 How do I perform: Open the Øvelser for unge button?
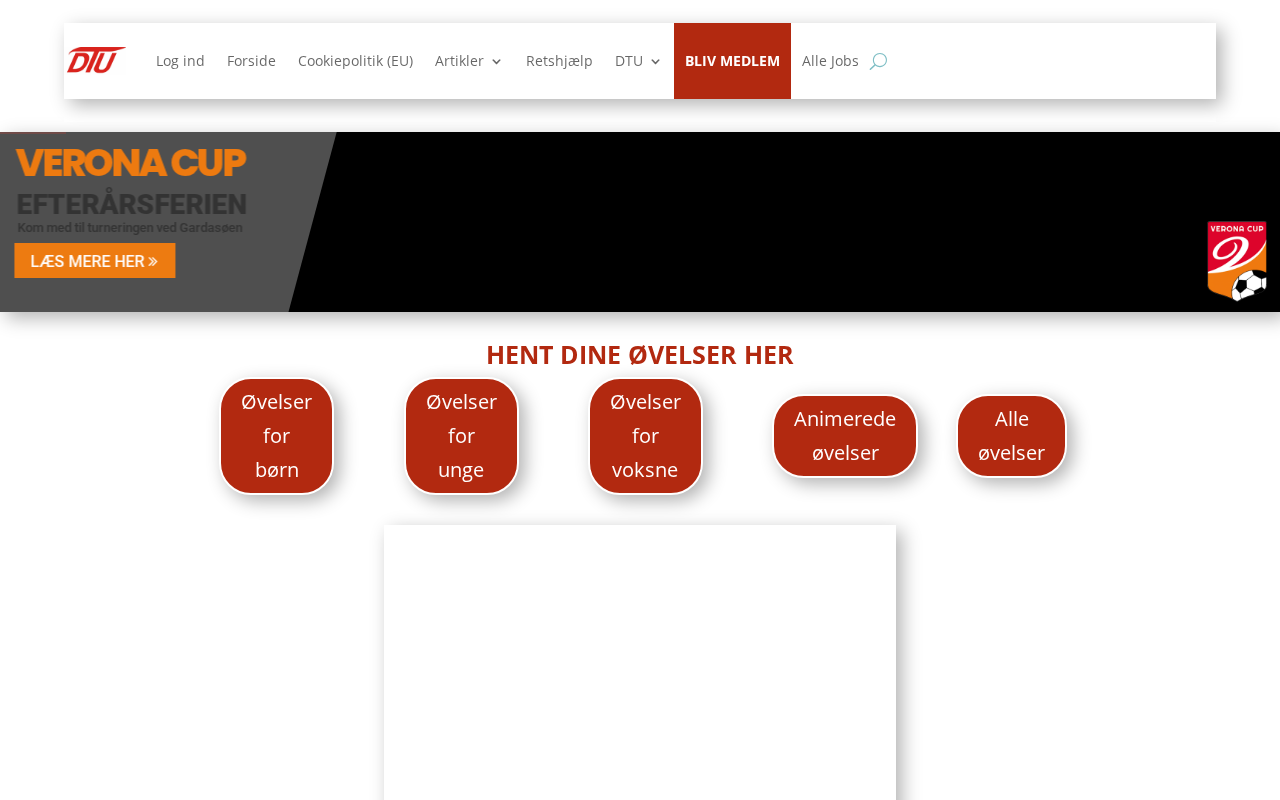[x=461, y=436]
